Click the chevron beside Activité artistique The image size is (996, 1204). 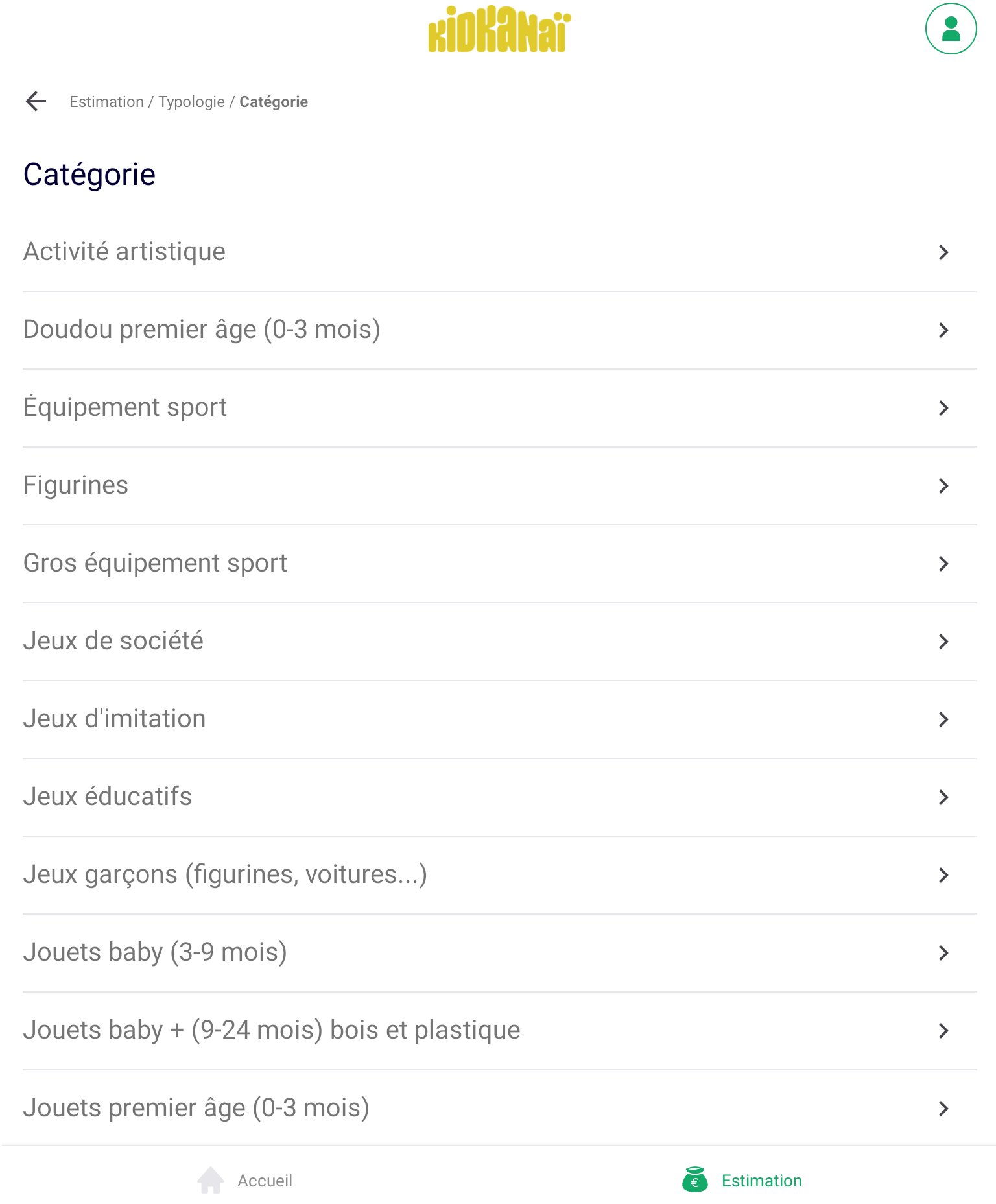[x=943, y=252]
